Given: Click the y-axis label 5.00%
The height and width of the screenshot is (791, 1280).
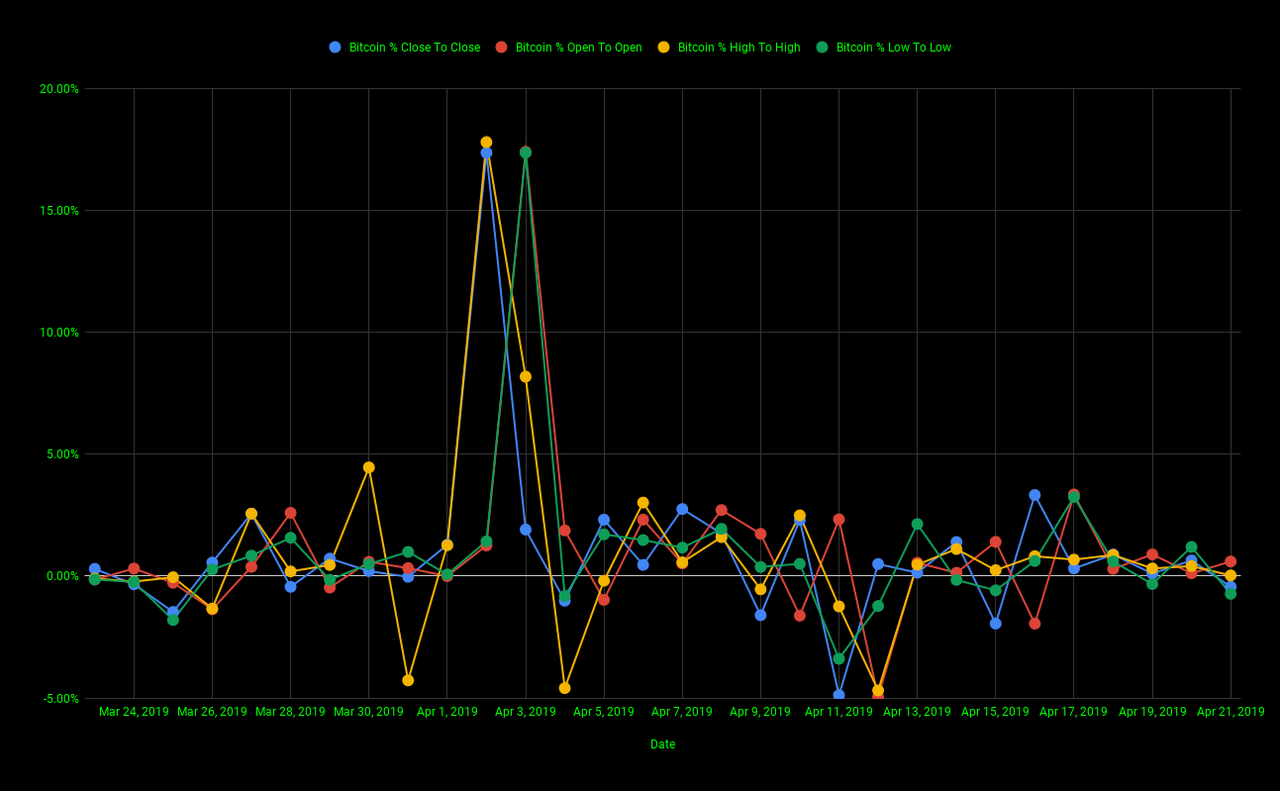Looking at the screenshot, I should pyautogui.click(x=62, y=454).
